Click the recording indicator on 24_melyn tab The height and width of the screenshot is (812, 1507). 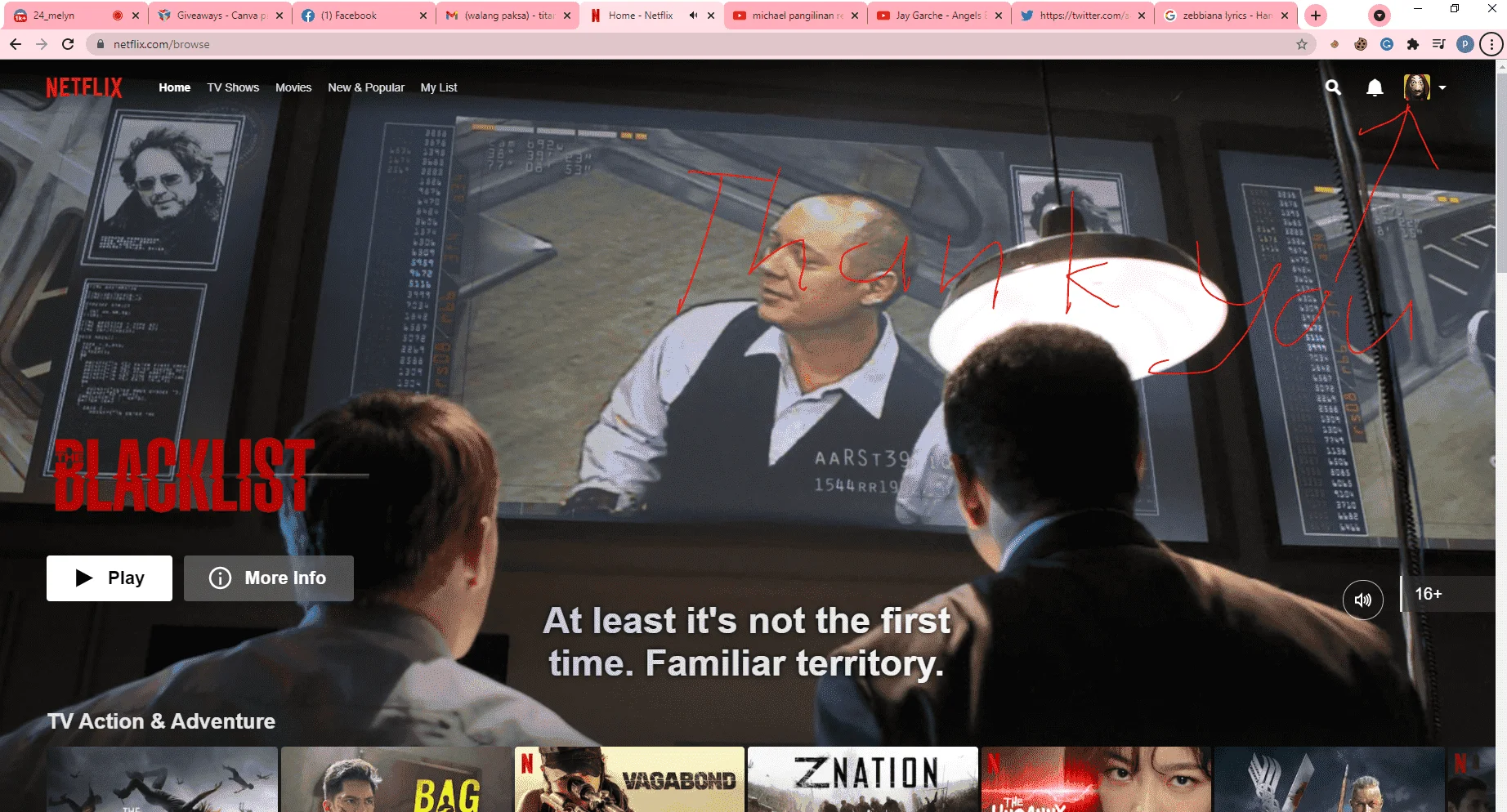coord(118,16)
